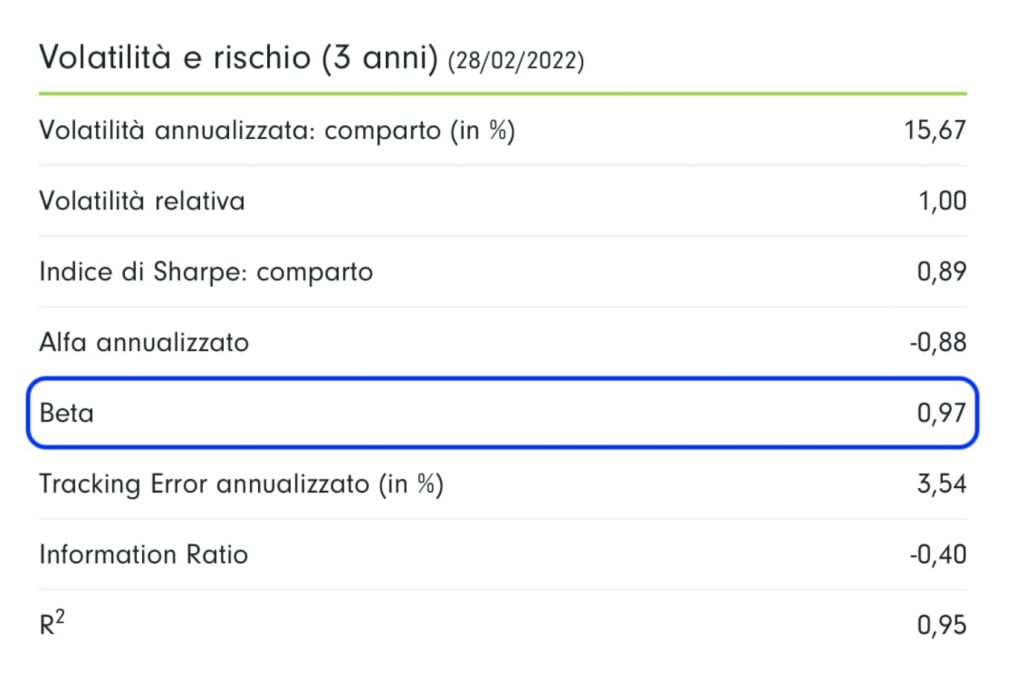
Task: Click the -0,40 information ratio value
Action: [936, 554]
